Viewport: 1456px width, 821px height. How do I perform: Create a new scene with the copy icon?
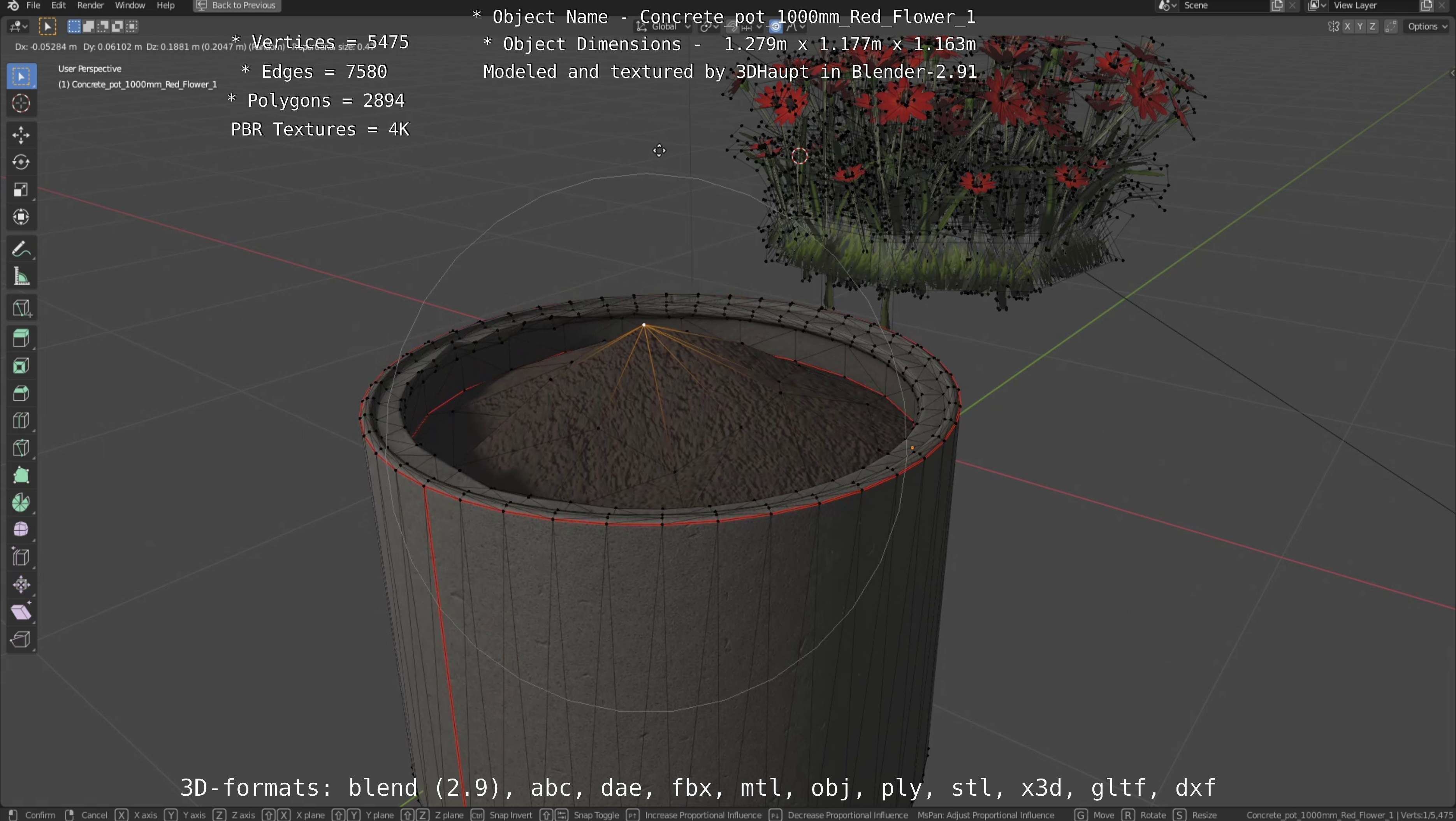tap(1277, 6)
